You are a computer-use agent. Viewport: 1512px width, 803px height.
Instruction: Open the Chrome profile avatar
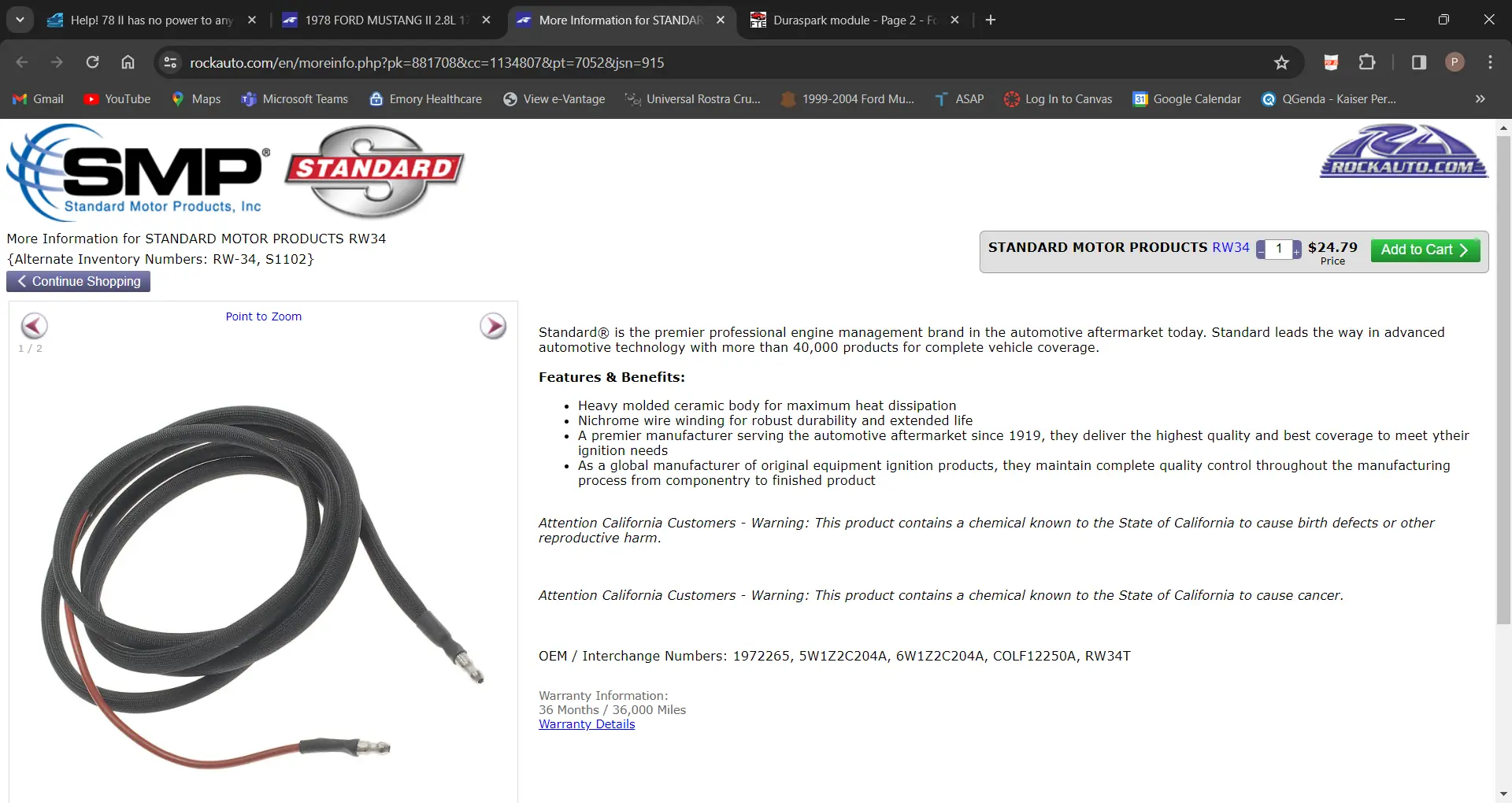coord(1455,62)
